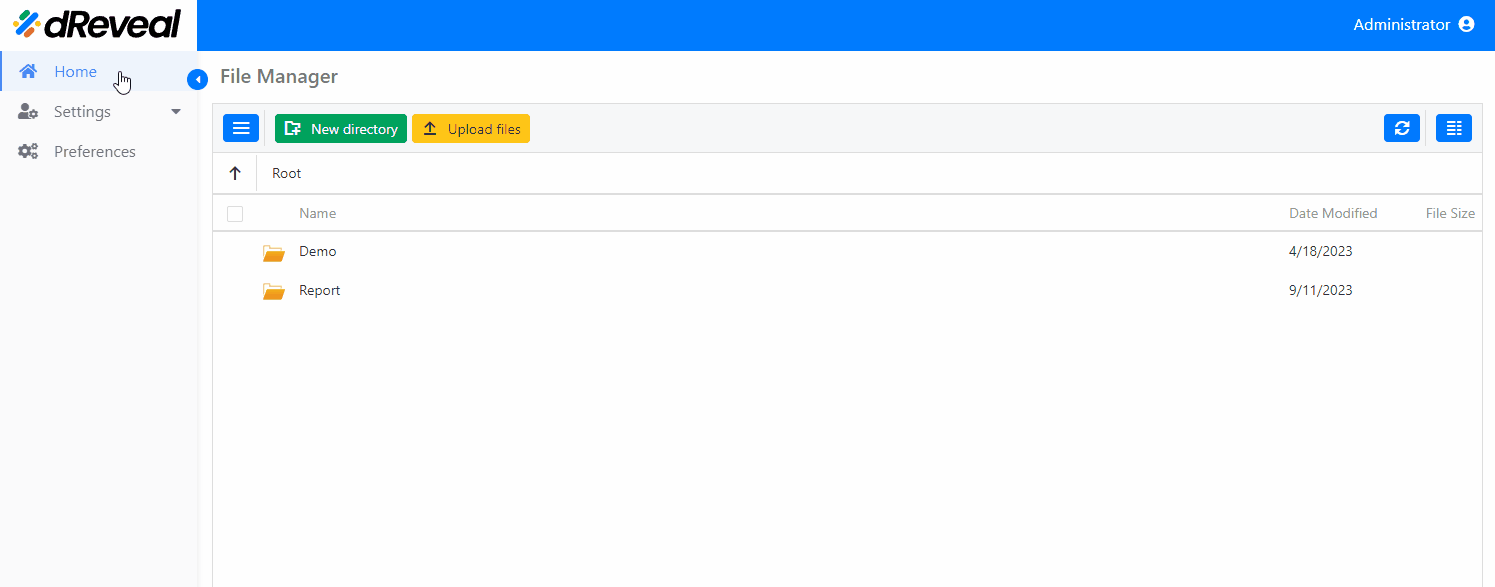Open the Home menu item
This screenshot has height=587, width=1495.
tap(98, 71)
